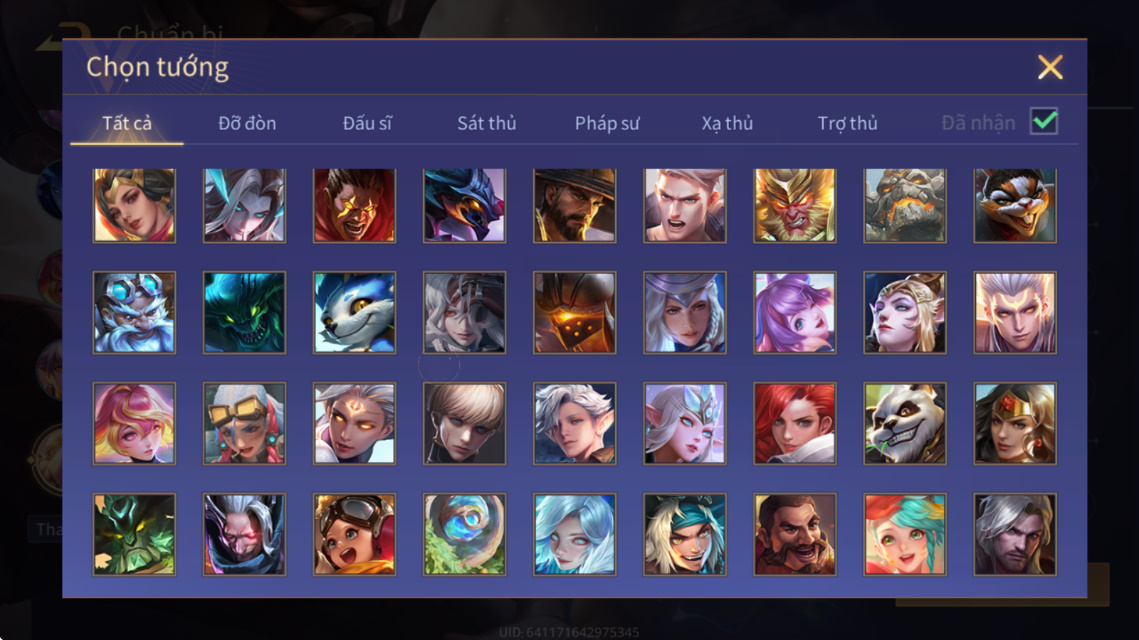Open the Đấu sĩ tab
The width and height of the screenshot is (1139, 640).
pos(367,123)
